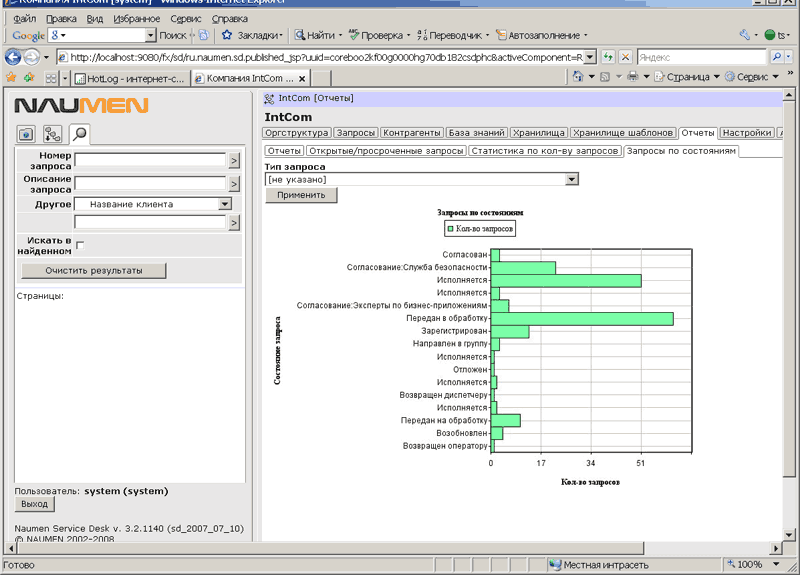Open the Открытые/просроченные запросы subtab
Image resolution: width=800 pixels, height=575 pixels.
[386, 151]
